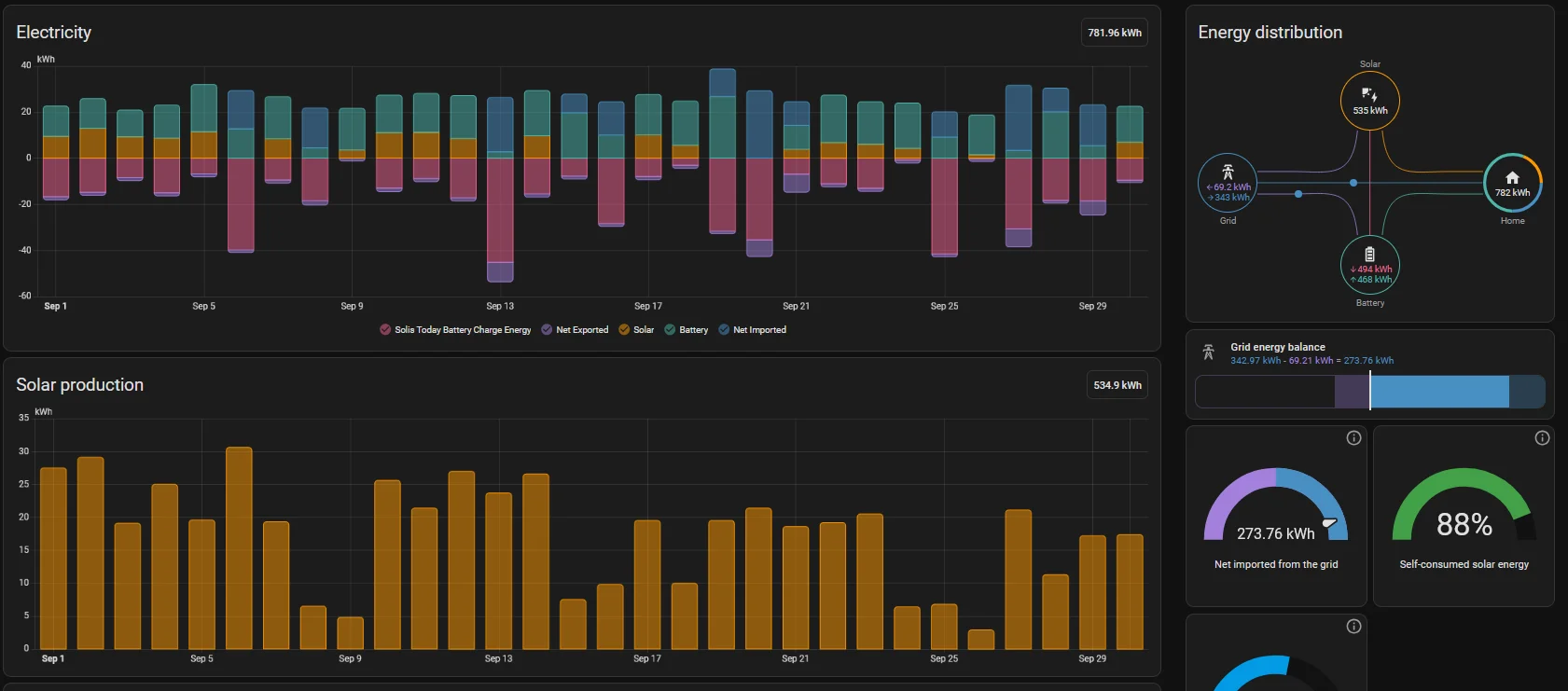
Task: Click the Energy distribution heading
Action: coord(1270,33)
